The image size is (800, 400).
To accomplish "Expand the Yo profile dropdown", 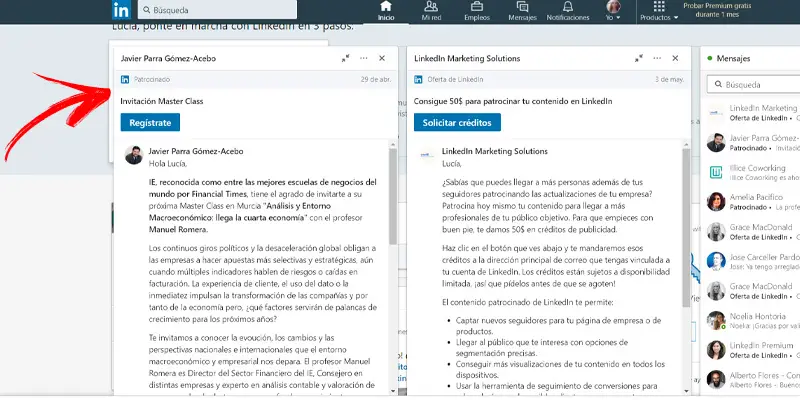I will (613, 11).
